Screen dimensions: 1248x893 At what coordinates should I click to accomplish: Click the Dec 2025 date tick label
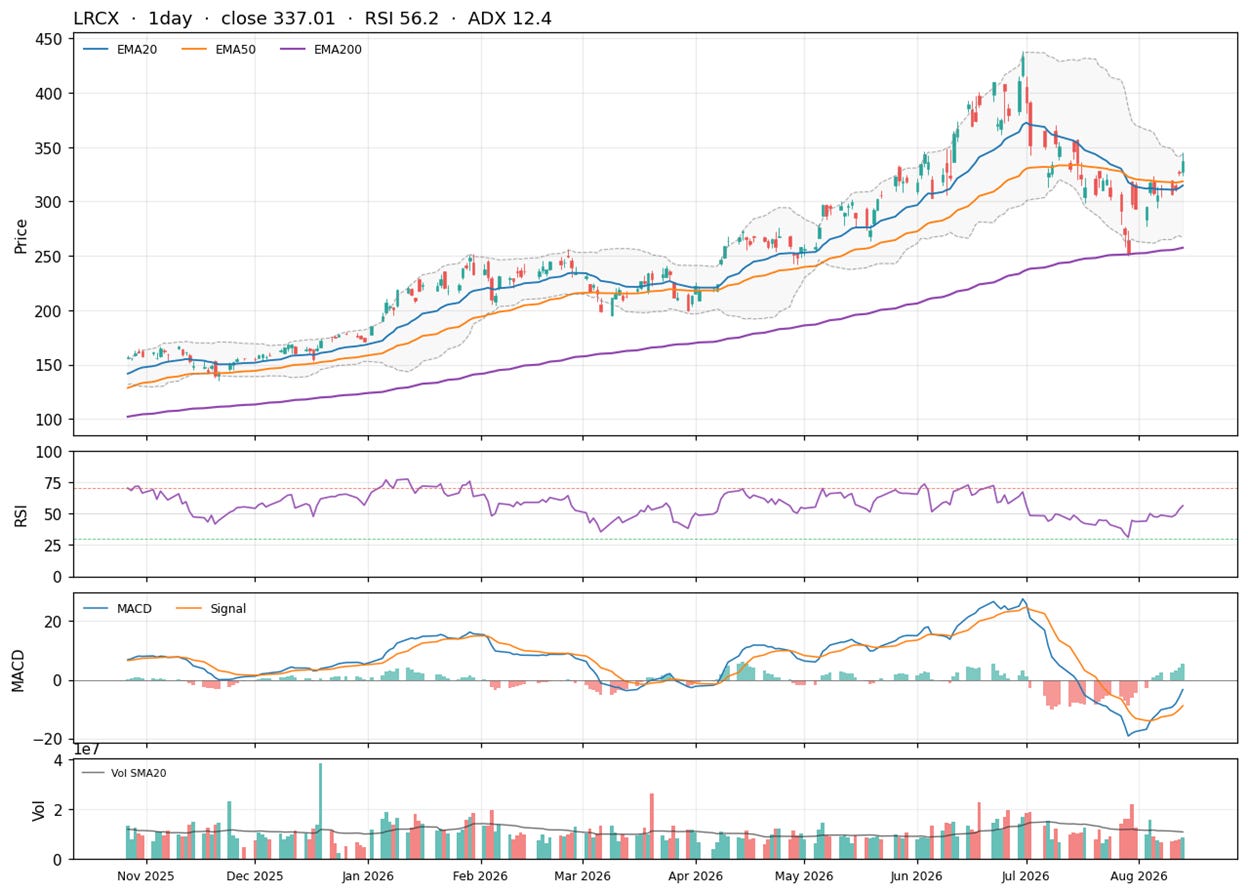click(255, 875)
